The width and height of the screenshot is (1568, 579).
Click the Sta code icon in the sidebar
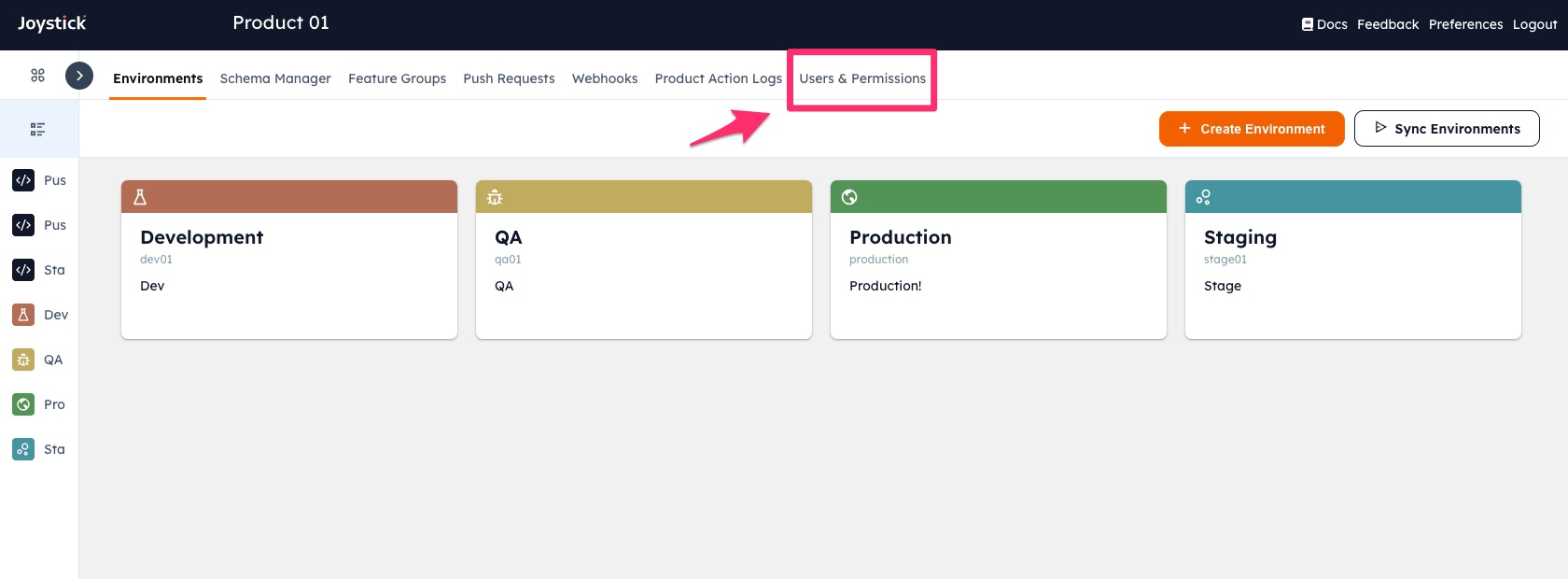pos(23,270)
